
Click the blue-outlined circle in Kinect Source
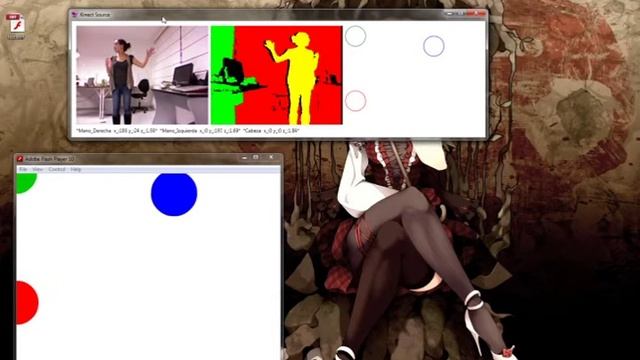click(x=433, y=46)
